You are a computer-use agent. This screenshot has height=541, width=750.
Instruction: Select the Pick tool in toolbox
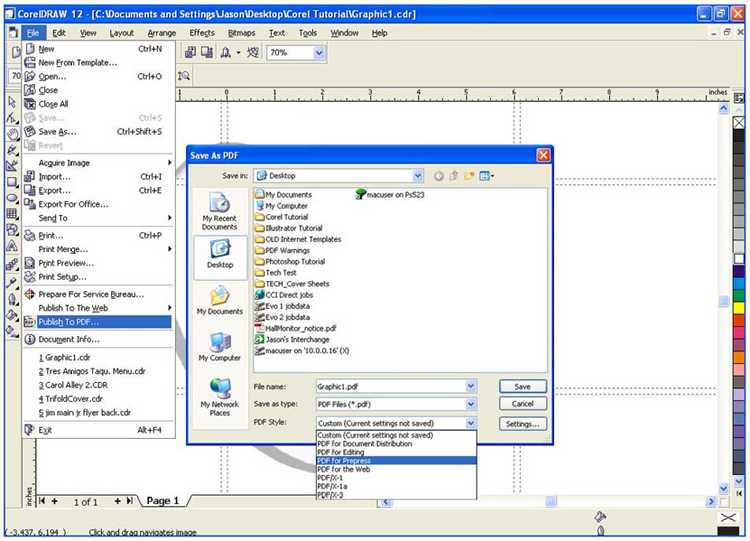point(12,102)
